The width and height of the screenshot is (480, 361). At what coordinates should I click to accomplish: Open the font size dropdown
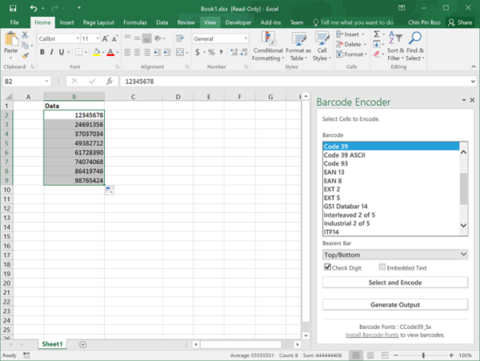(x=97, y=39)
